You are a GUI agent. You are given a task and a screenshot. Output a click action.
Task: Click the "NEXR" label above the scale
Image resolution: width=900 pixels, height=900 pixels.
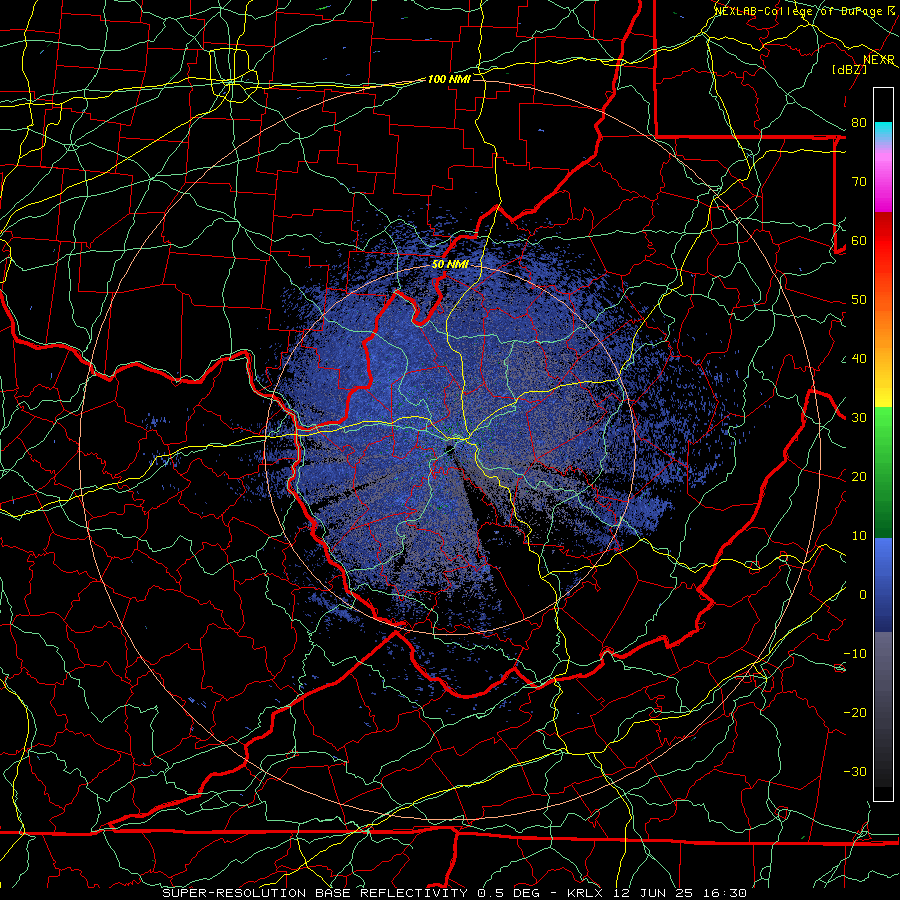(879, 60)
